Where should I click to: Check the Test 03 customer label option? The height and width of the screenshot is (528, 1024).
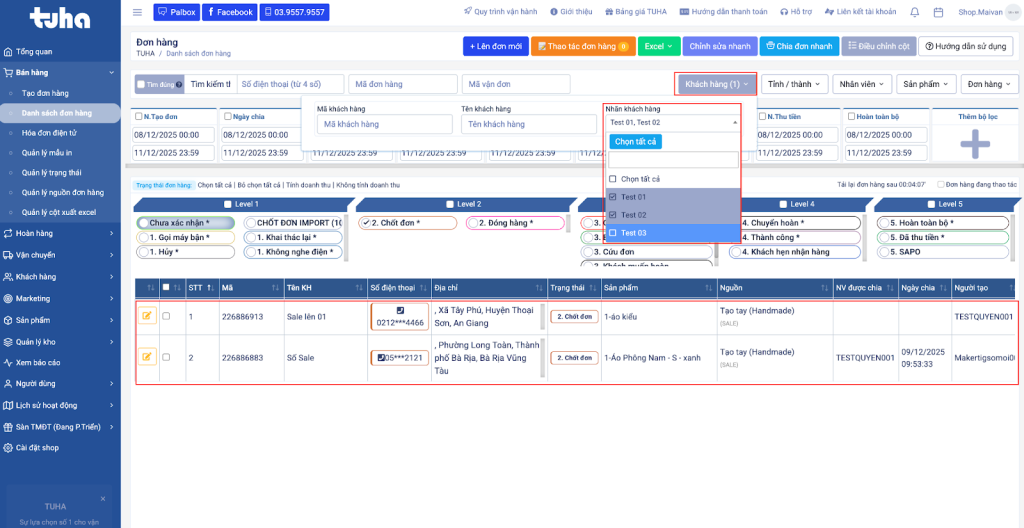613,233
